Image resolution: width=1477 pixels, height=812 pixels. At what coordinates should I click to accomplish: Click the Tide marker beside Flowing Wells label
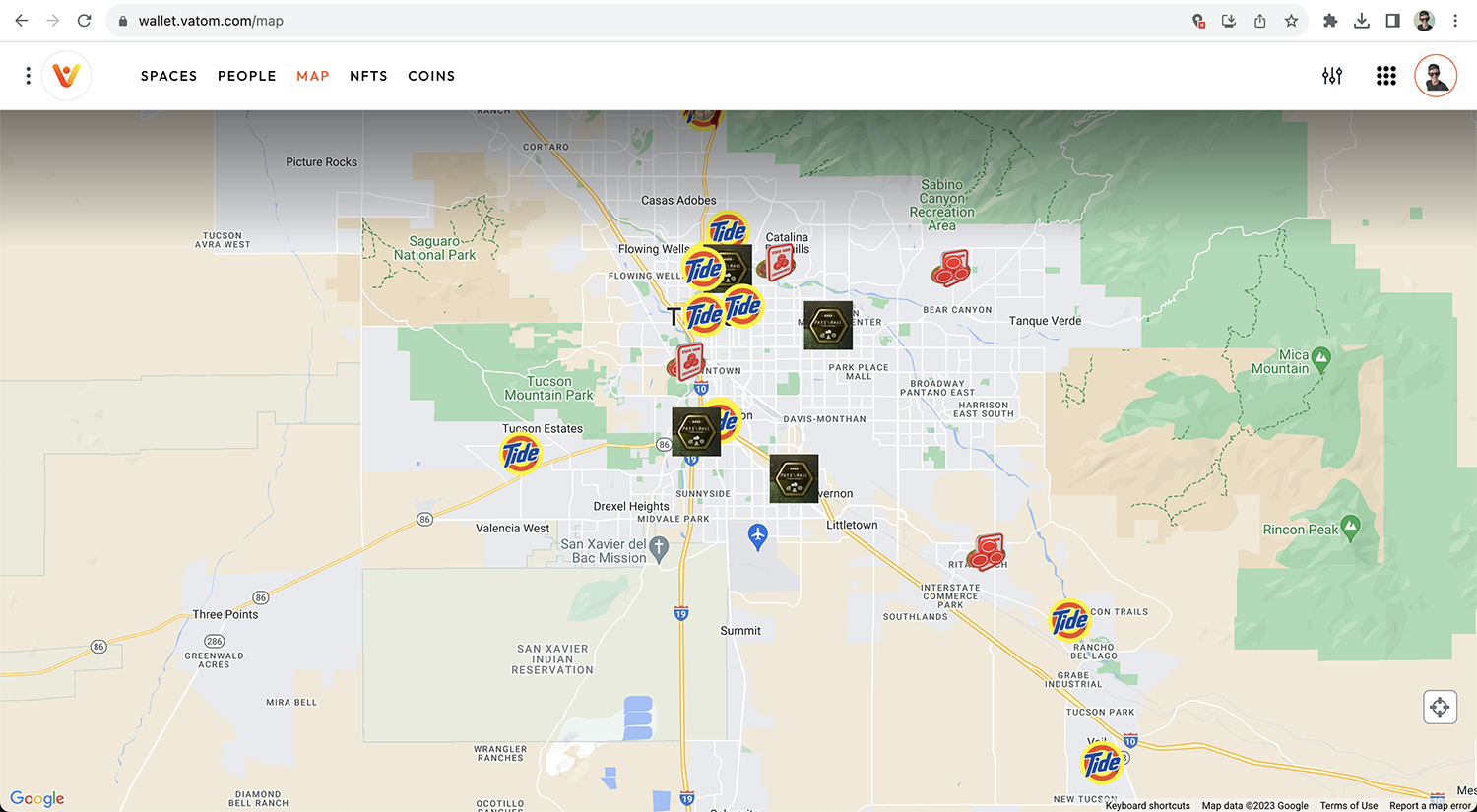703,269
